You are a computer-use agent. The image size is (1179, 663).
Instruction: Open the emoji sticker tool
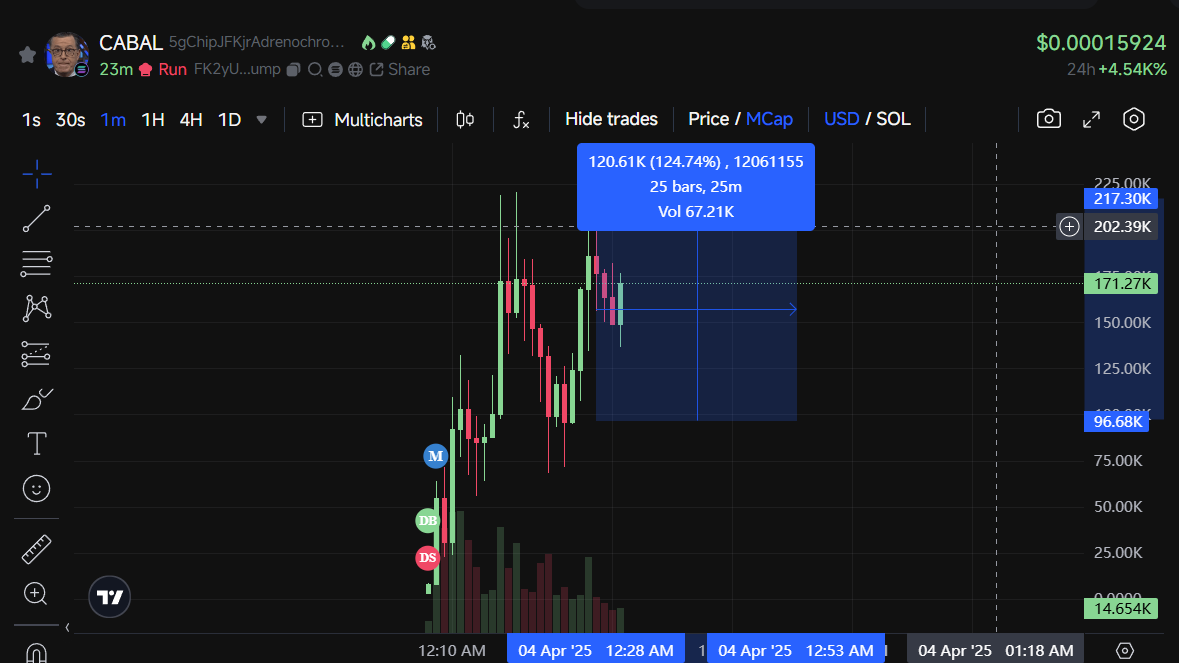point(36,489)
